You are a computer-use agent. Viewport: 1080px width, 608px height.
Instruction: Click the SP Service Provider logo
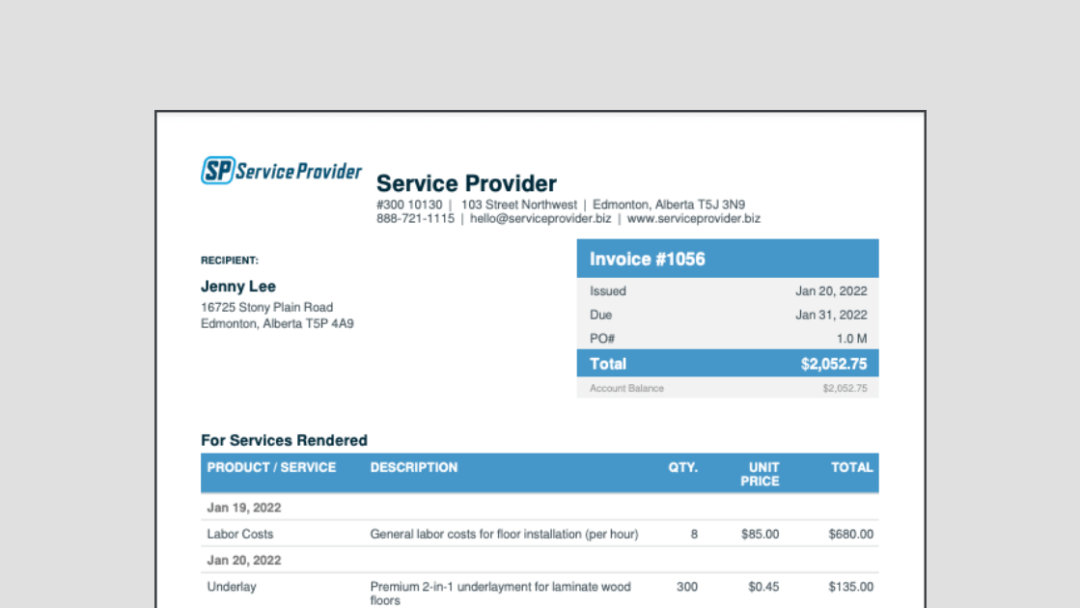click(x=281, y=170)
